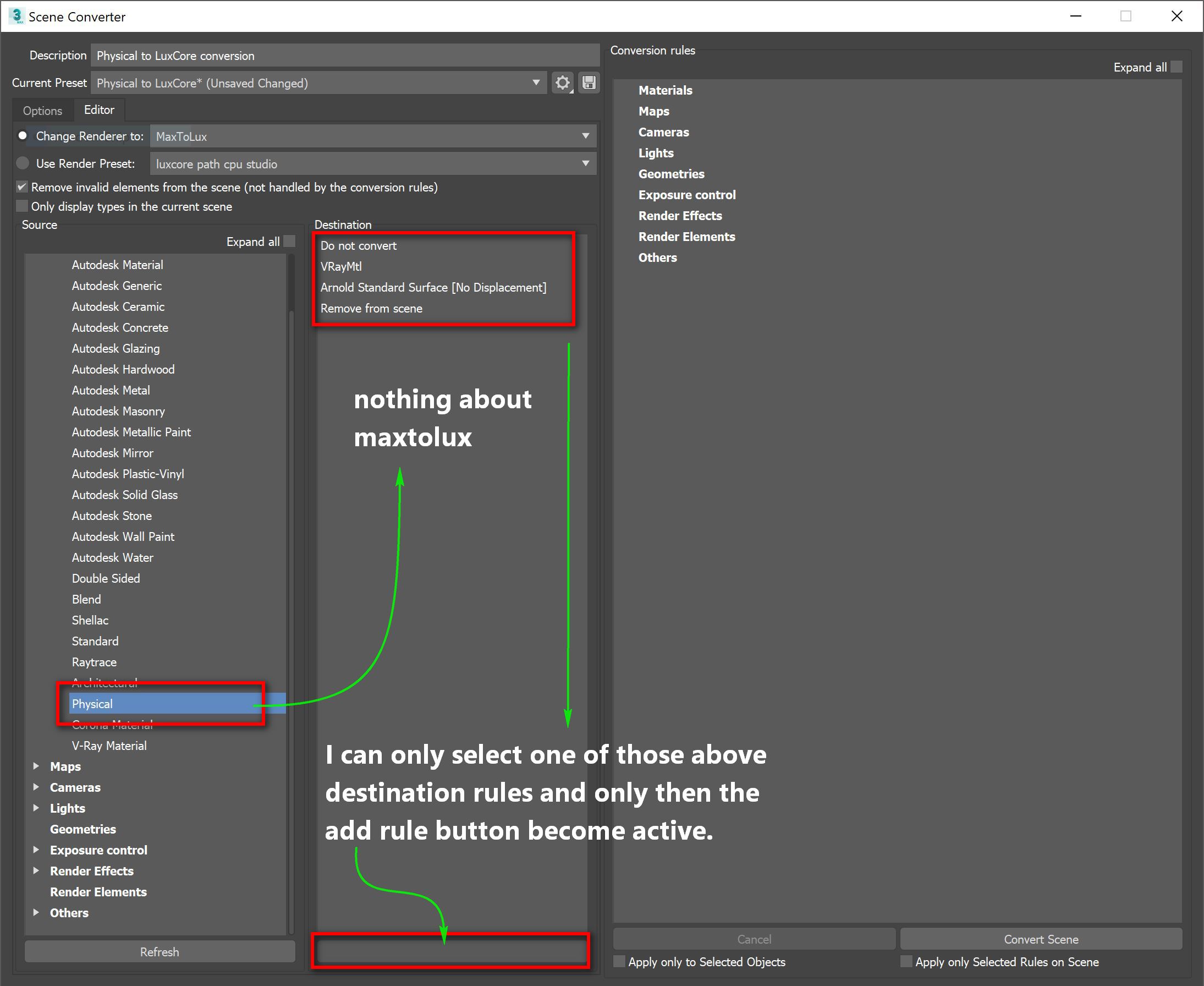Select the Standard material in the Source list
The width and height of the screenshot is (1204, 986).
pyautogui.click(x=95, y=641)
